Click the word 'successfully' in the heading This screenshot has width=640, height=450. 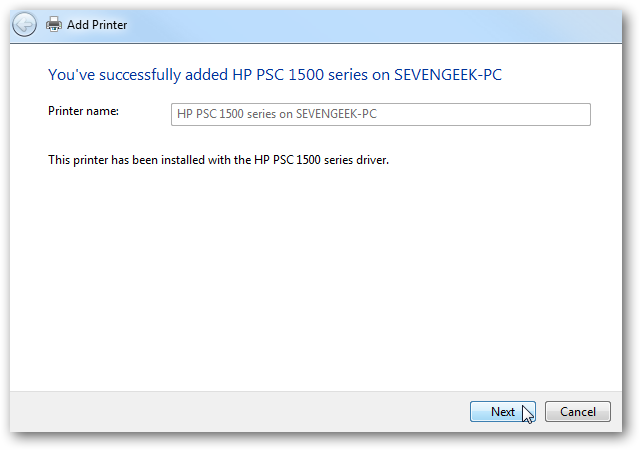(x=140, y=75)
